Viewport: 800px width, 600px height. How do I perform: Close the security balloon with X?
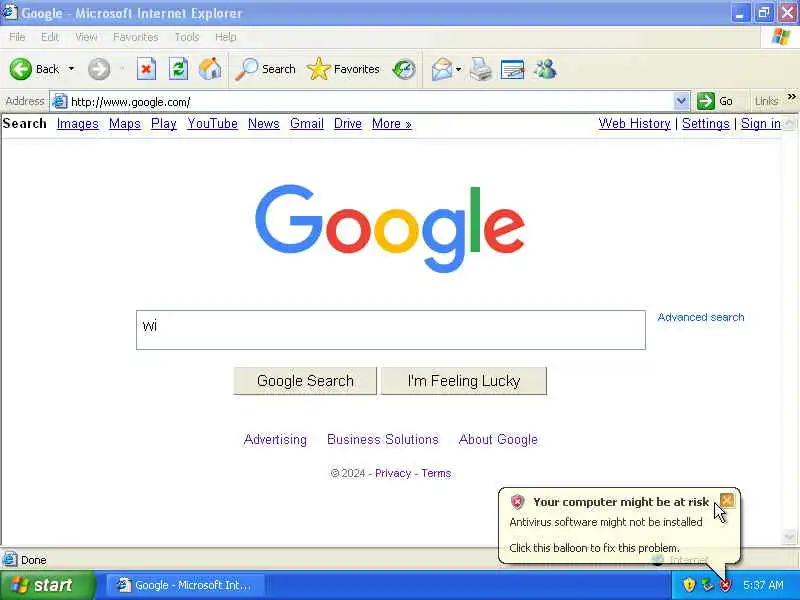pos(727,501)
